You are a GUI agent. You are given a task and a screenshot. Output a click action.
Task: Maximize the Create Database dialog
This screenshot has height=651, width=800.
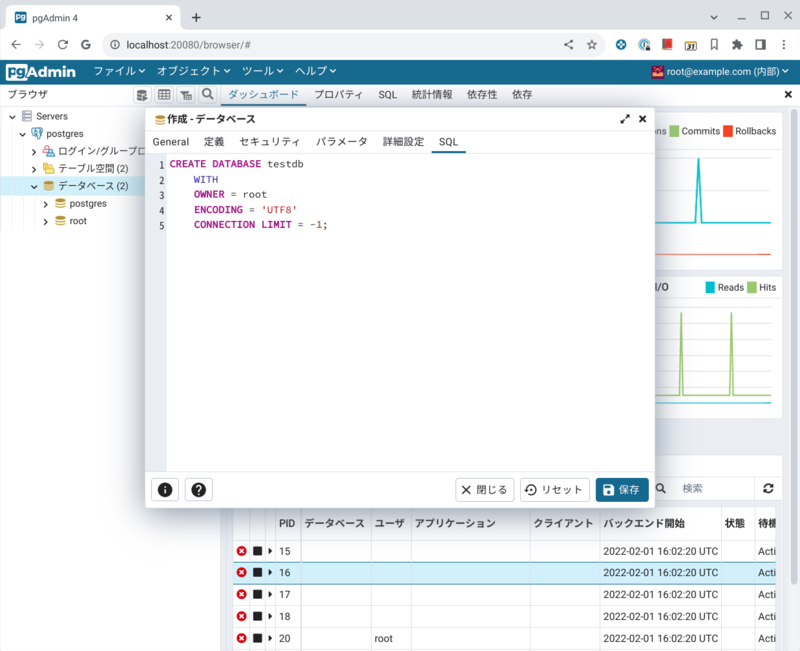pos(625,119)
